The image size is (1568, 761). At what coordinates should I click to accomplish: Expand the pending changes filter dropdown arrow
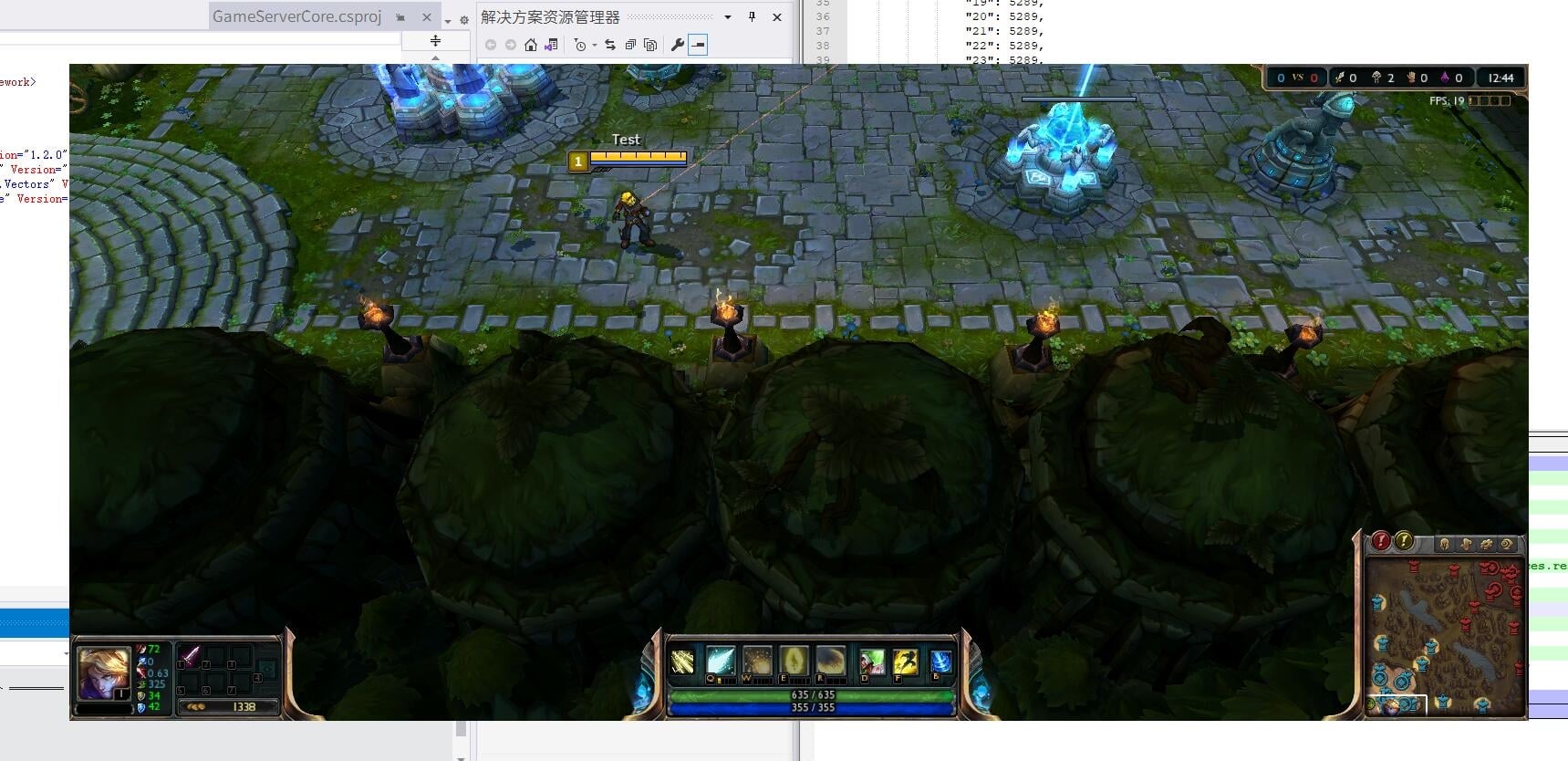point(595,45)
